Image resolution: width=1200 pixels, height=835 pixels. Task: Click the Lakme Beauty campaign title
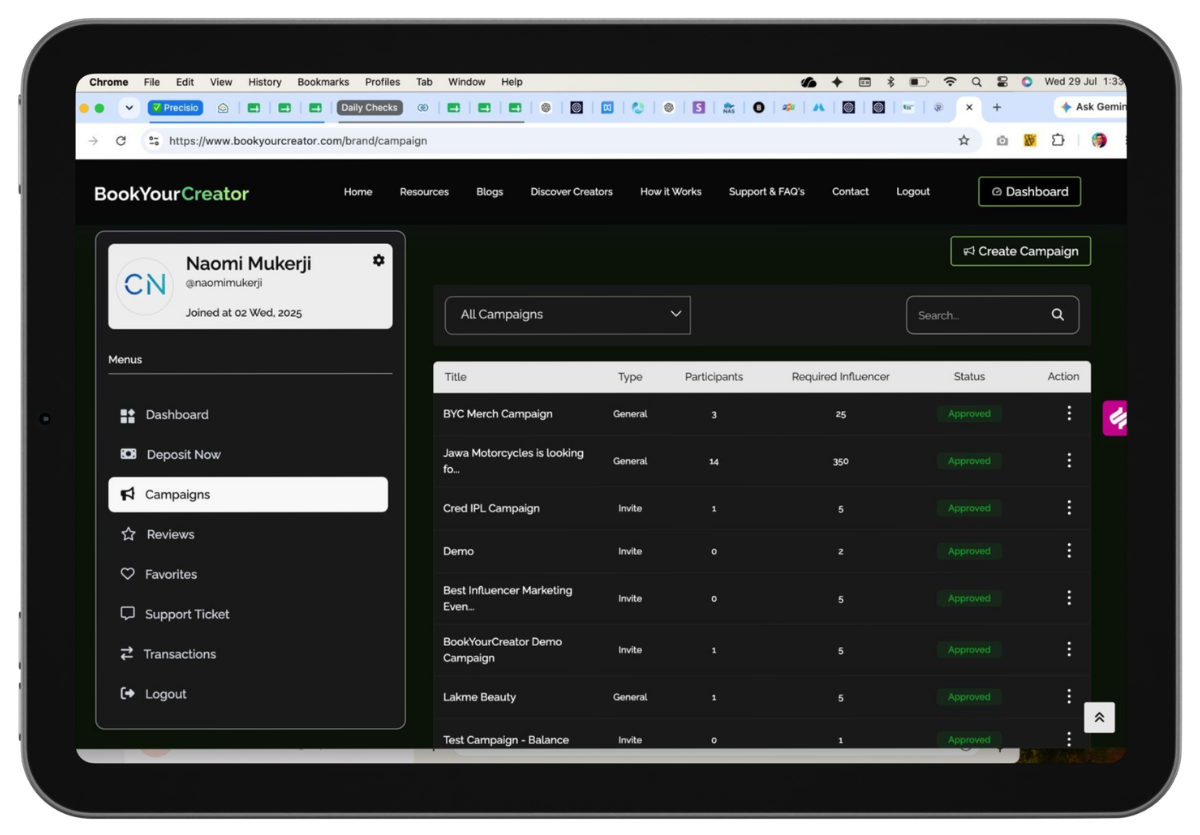pyautogui.click(x=480, y=697)
